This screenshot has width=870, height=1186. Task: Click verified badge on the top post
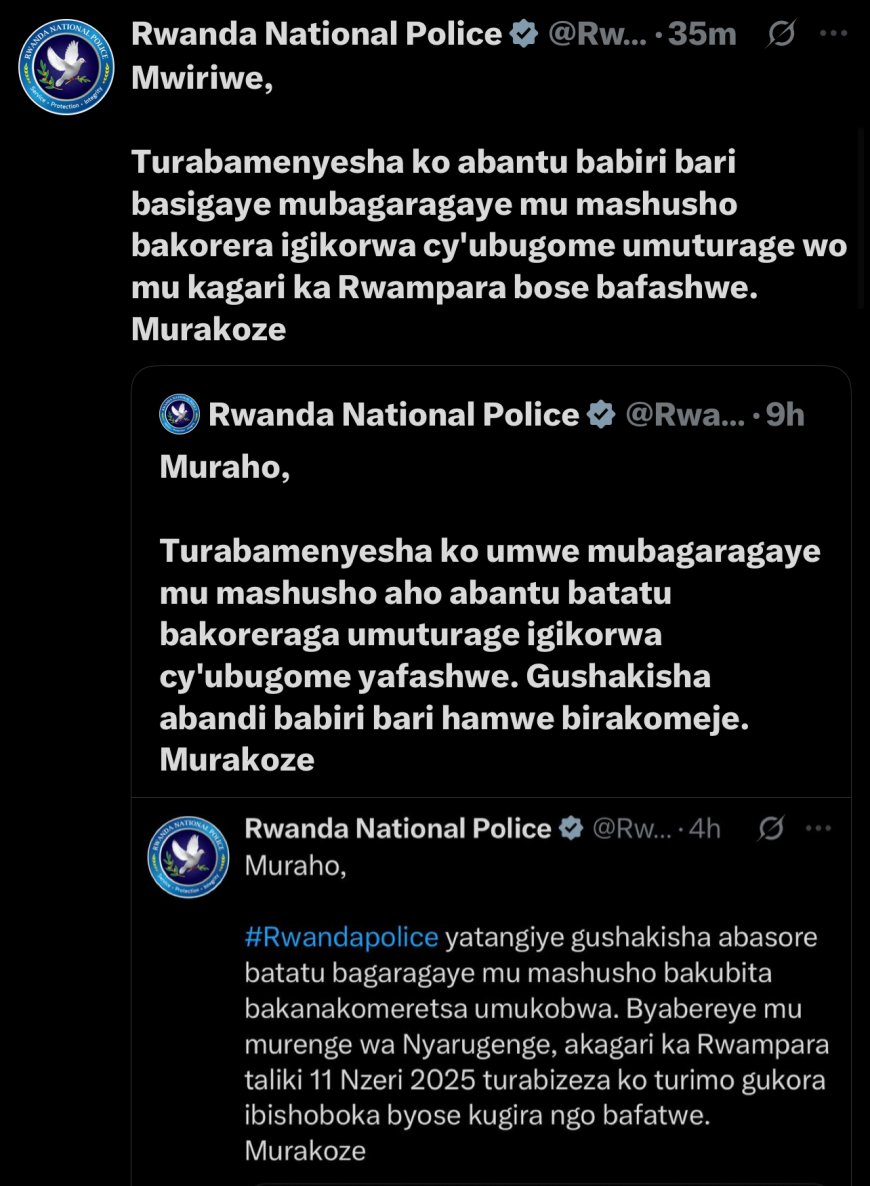click(524, 34)
